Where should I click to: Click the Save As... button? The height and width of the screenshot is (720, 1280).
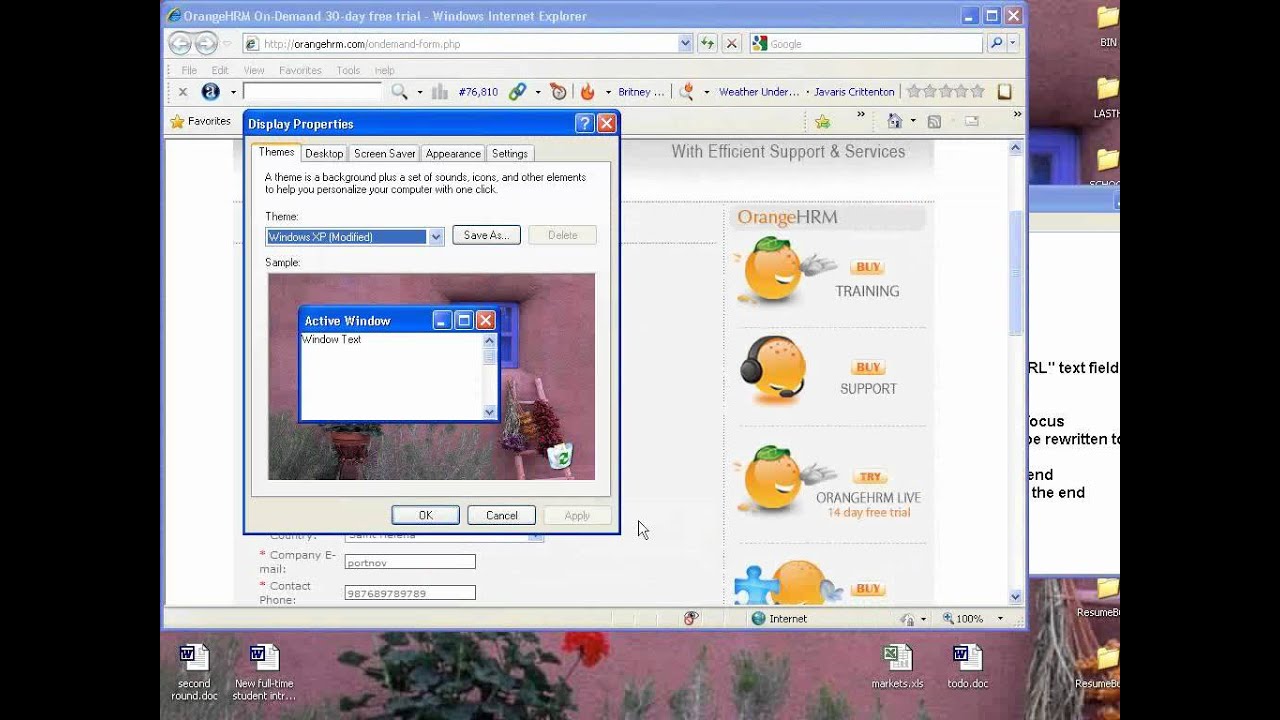coord(486,235)
